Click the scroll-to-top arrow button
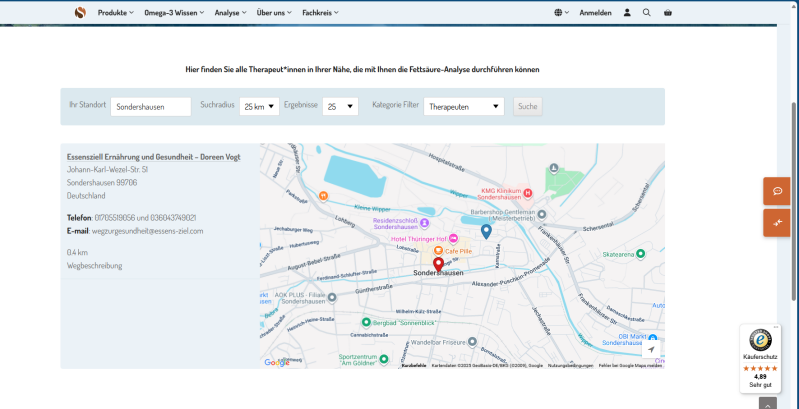The width and height of the screenshot is (799, 409). click(x=767, y=403)
